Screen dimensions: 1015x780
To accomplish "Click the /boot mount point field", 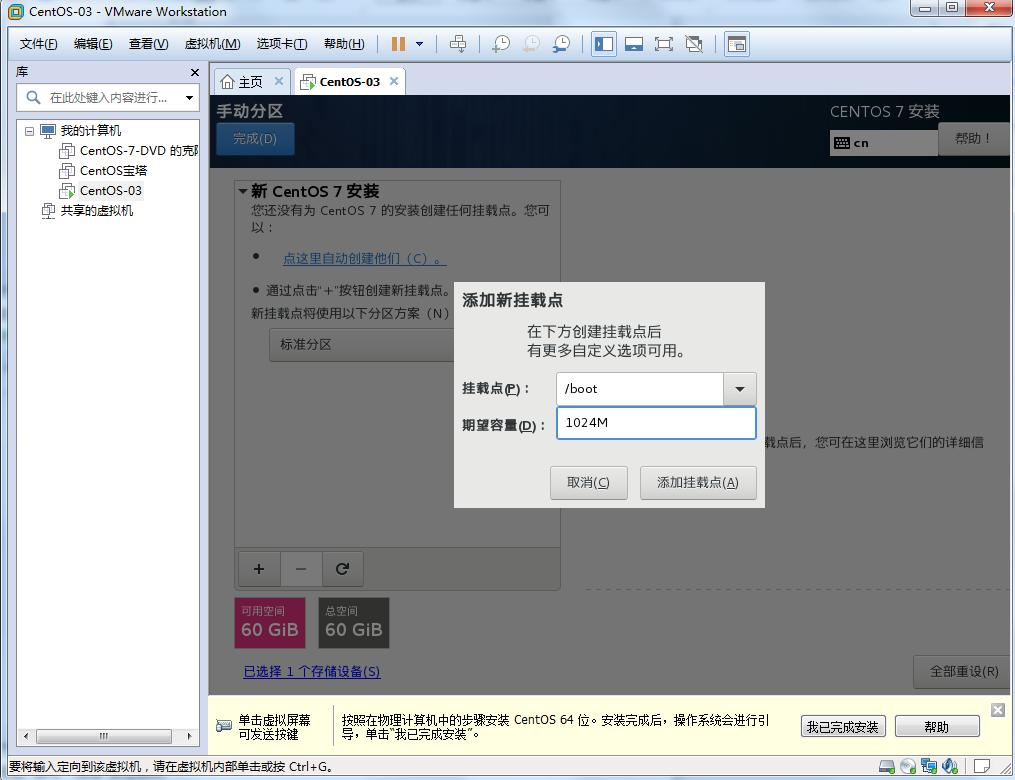I will 640,389.
